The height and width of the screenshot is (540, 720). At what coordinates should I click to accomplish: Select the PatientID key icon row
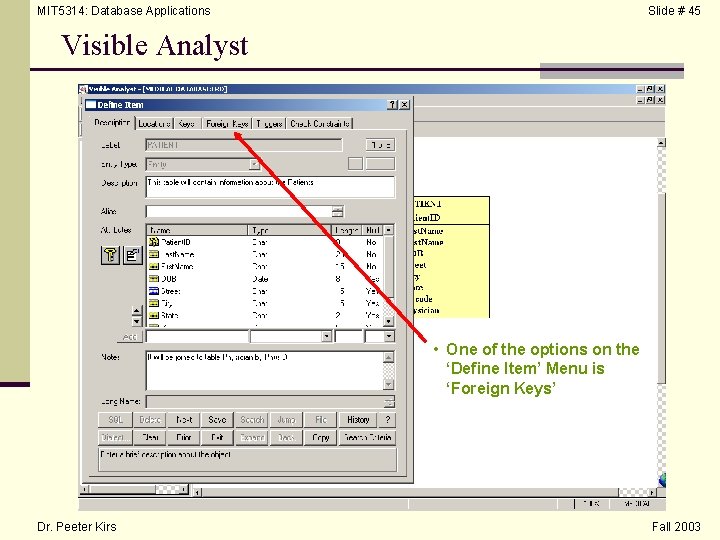(154, 242)
